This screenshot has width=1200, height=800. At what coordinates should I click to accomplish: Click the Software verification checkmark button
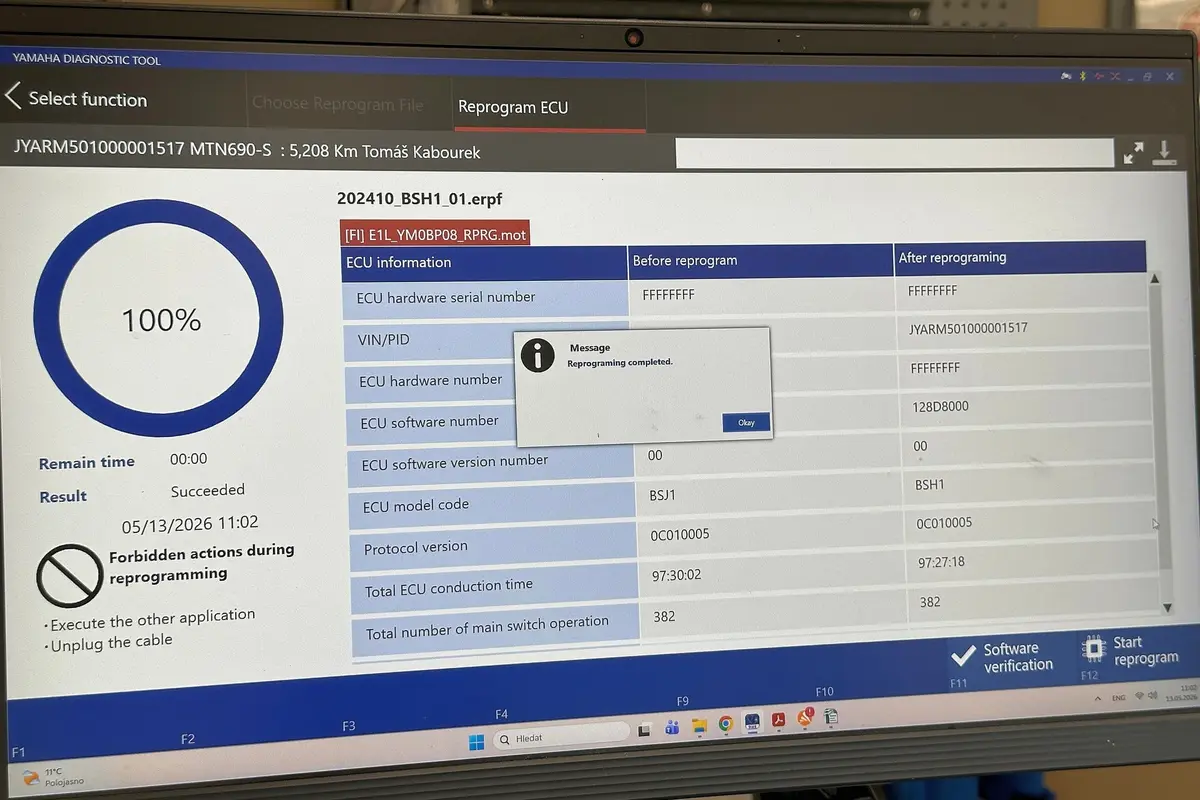1002,657
